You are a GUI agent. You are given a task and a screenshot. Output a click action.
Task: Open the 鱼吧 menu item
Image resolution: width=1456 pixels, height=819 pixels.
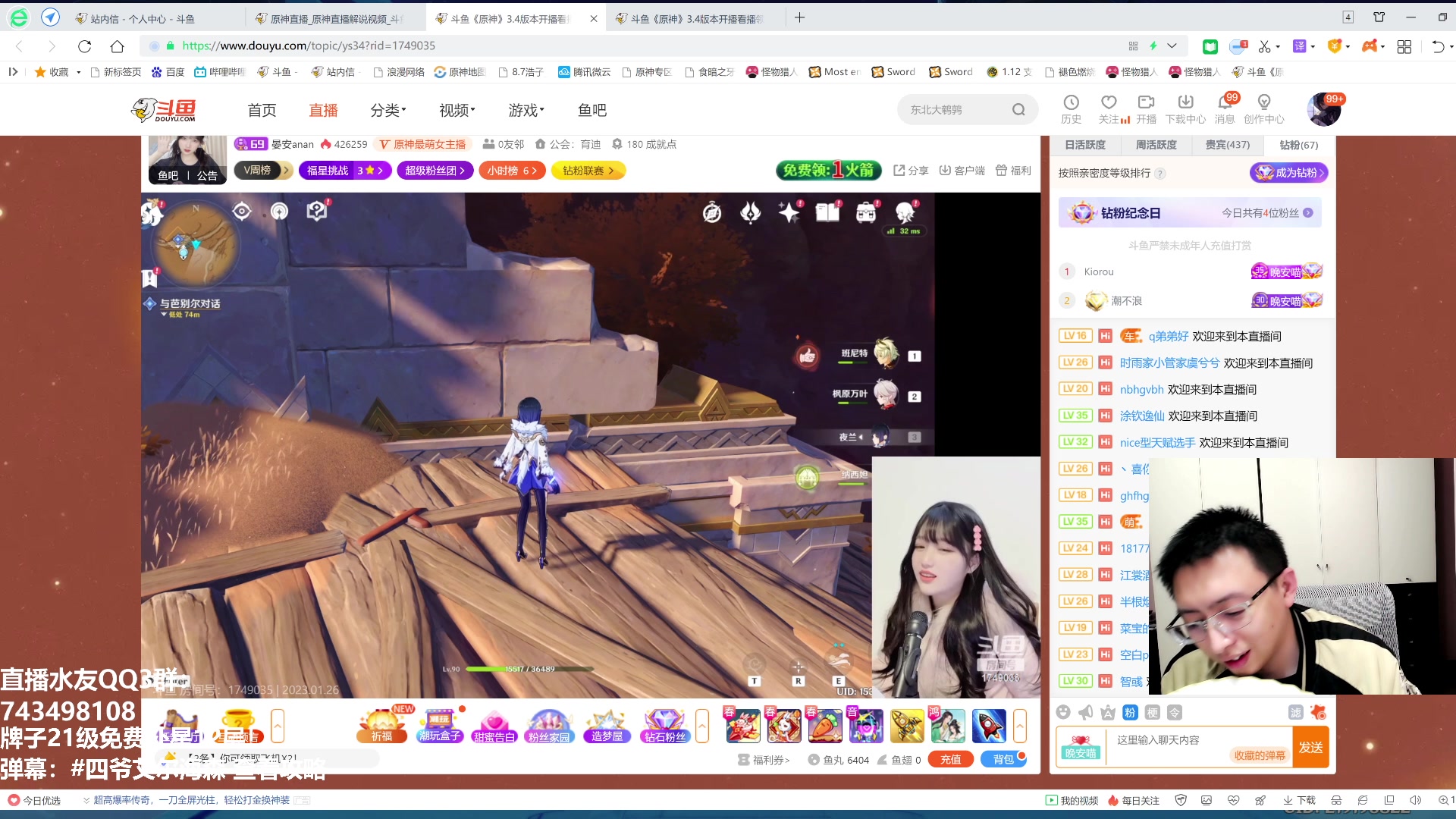point(592,110)
